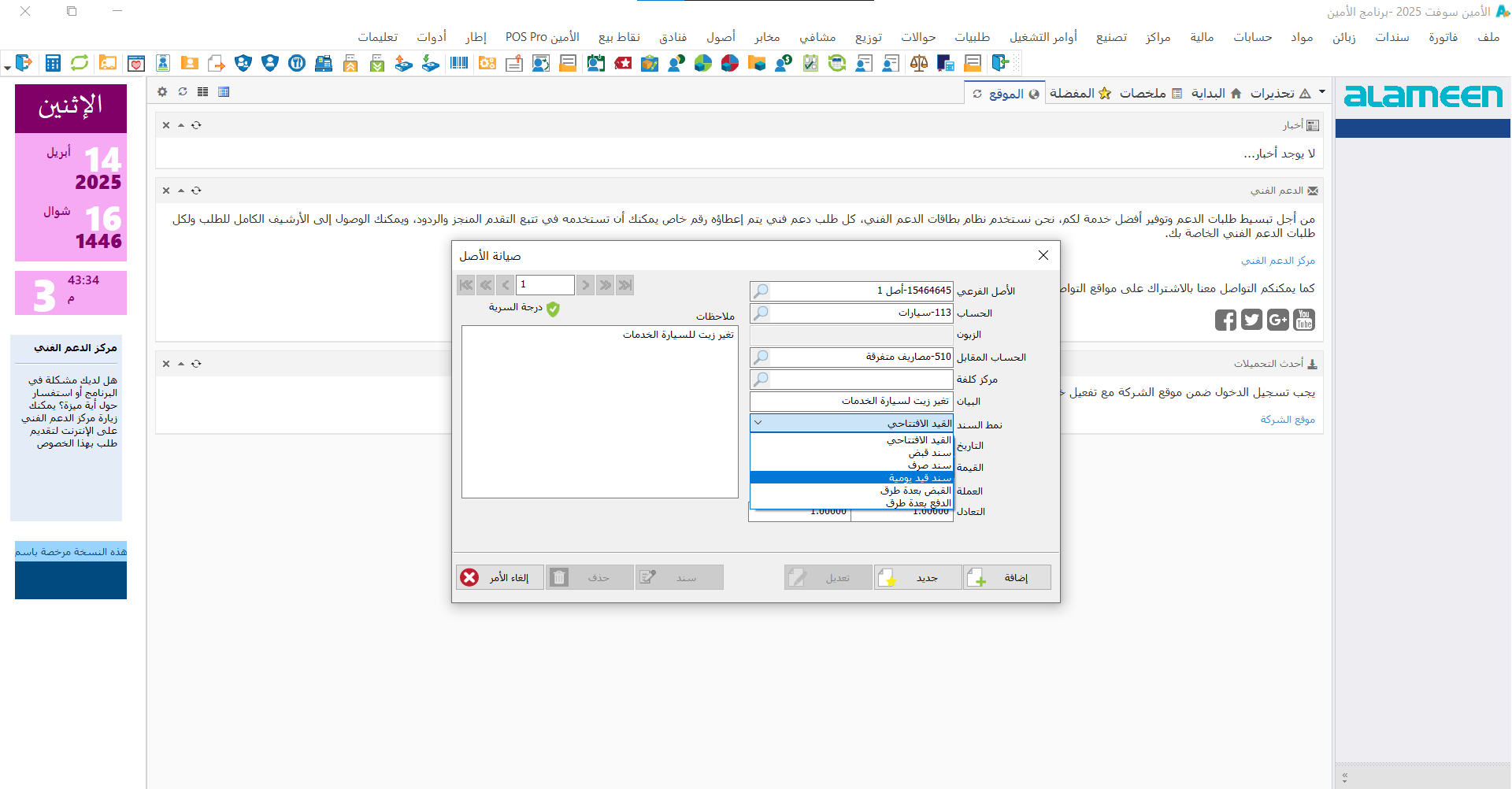Open the مركز الدعم الفني link

1277,261
